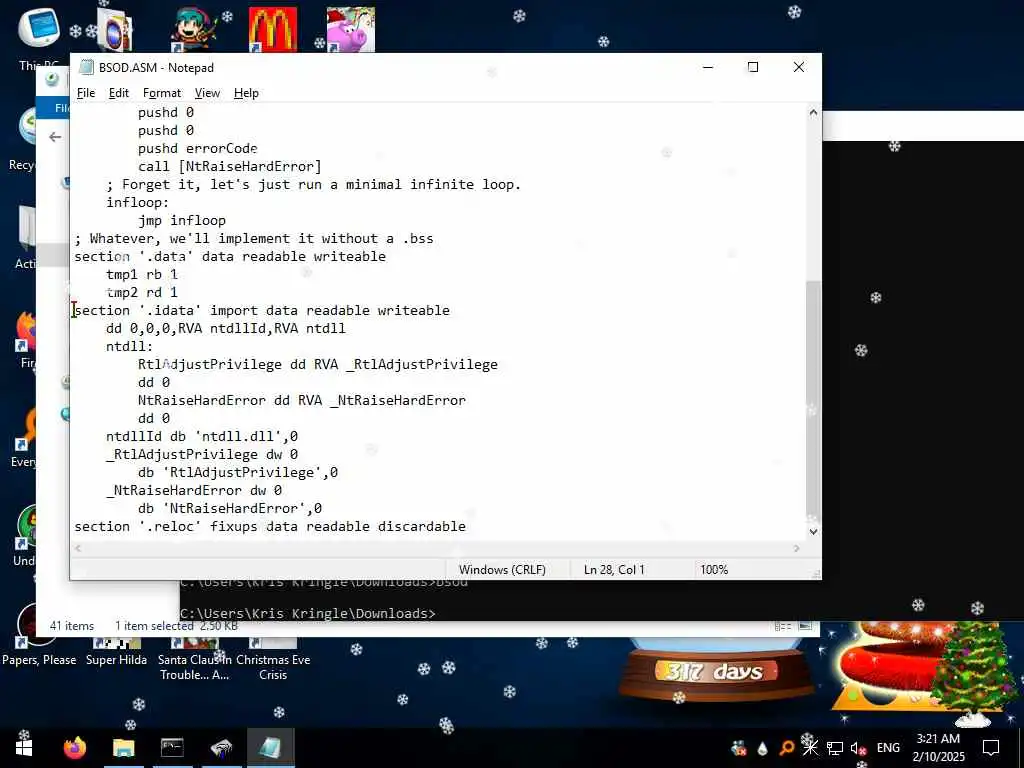
Task: Switch File Explorer to details view icon
Action: click(782, 626)
